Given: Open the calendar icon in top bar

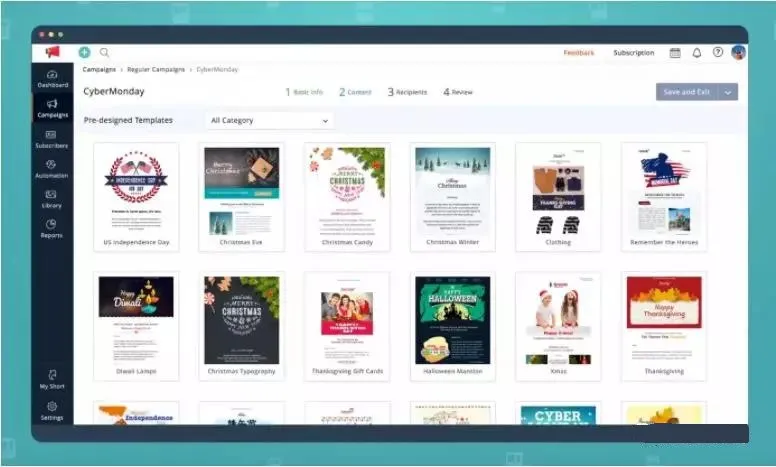Looking at the screenshot, I should click(x=675, y=52).
